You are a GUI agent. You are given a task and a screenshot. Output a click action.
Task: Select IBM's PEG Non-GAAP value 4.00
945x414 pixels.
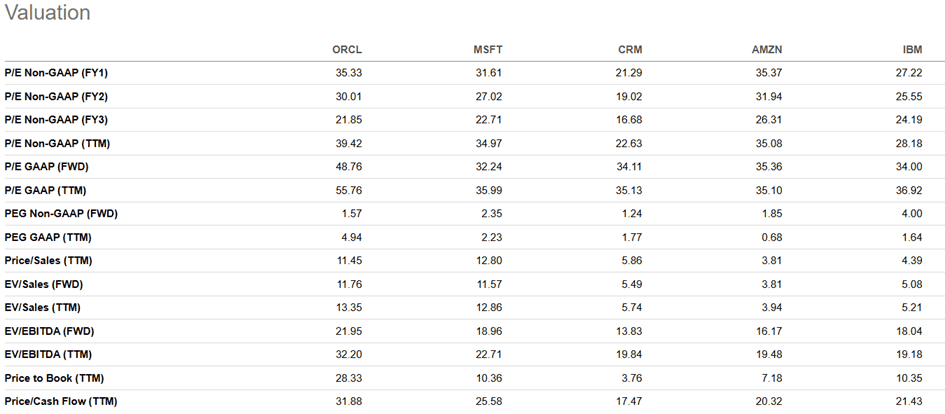click(909, 214)
